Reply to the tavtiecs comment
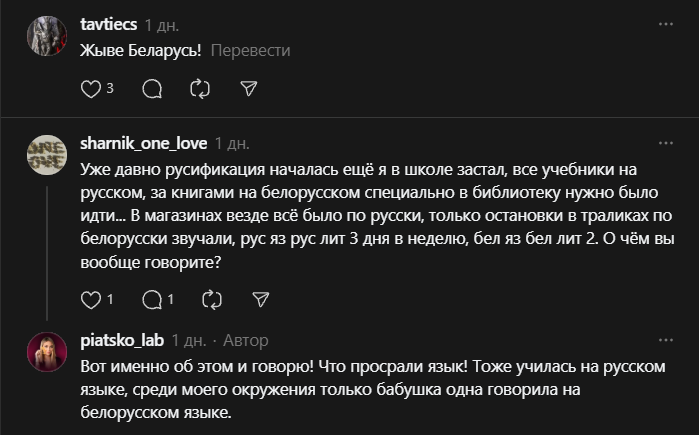 point(152,89)
